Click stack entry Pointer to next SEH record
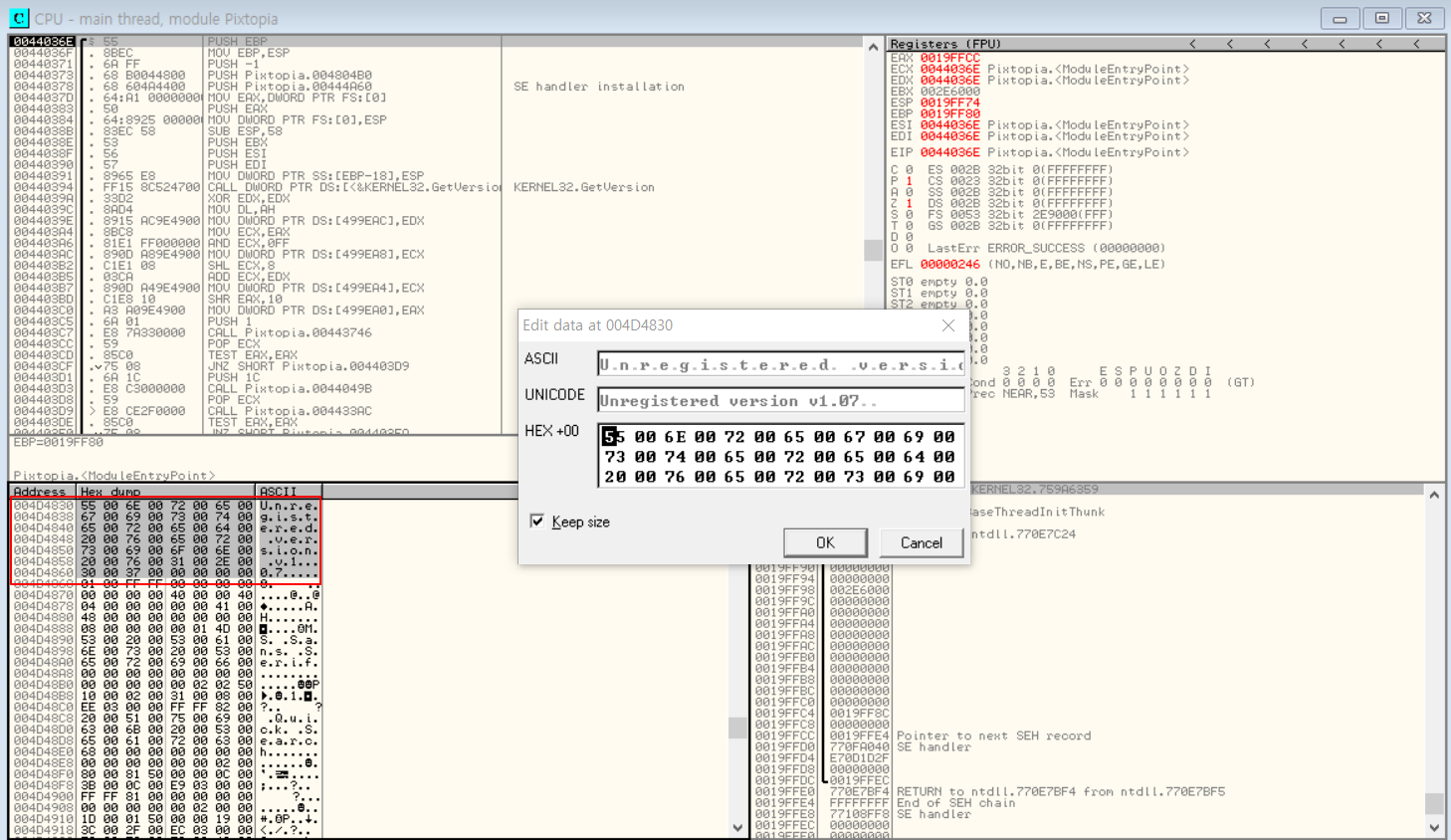 pyautogui.click(x=993, y=735)
